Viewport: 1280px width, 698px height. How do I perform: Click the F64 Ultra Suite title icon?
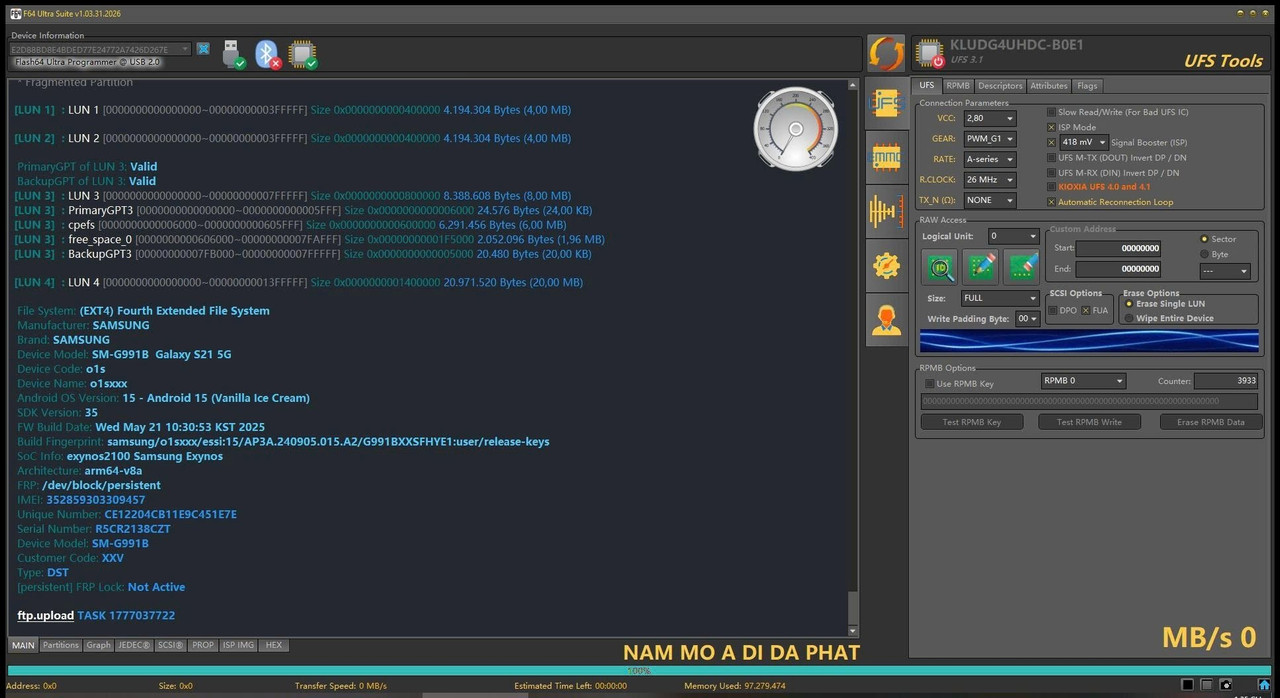tap(15, 13)
